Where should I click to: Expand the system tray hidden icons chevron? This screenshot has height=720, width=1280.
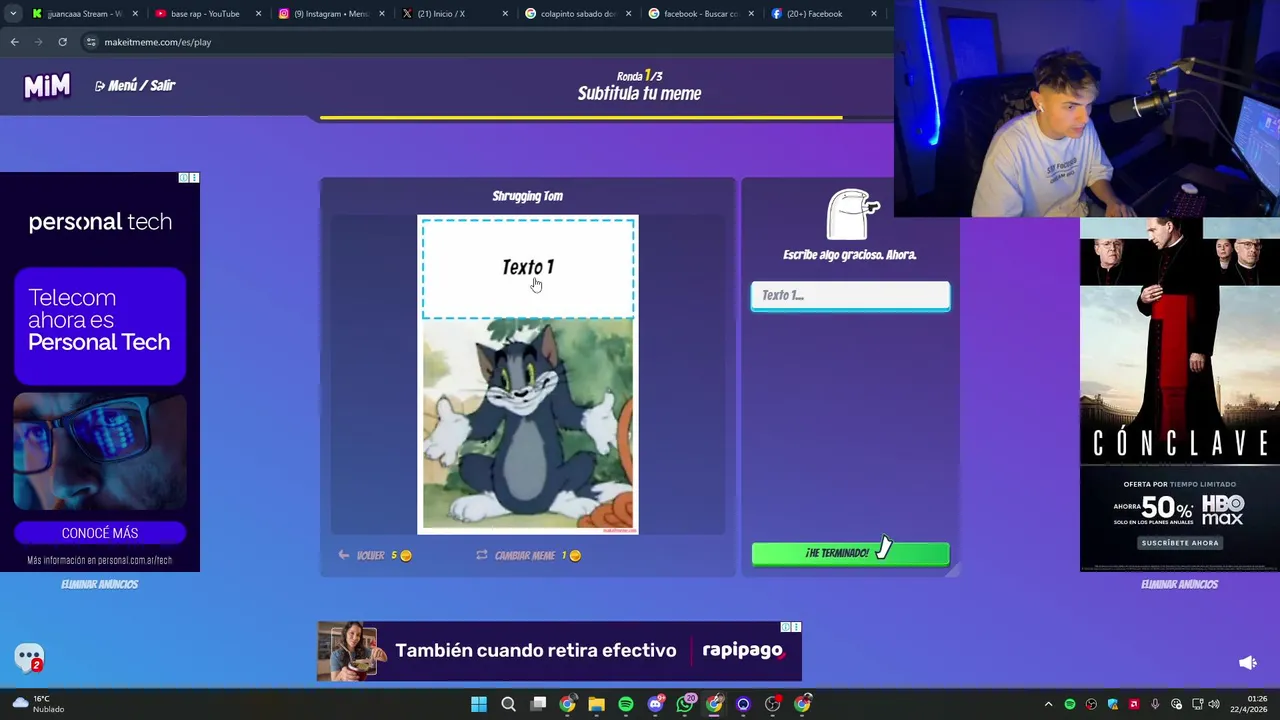click(x=1048, y=704)
